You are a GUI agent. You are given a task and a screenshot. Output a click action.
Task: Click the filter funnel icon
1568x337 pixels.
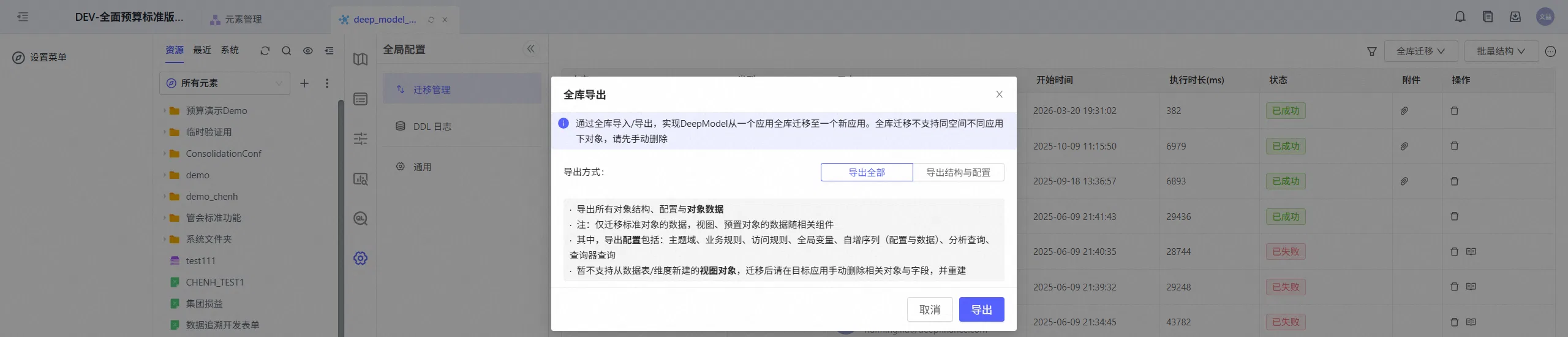pos(1372,51)
